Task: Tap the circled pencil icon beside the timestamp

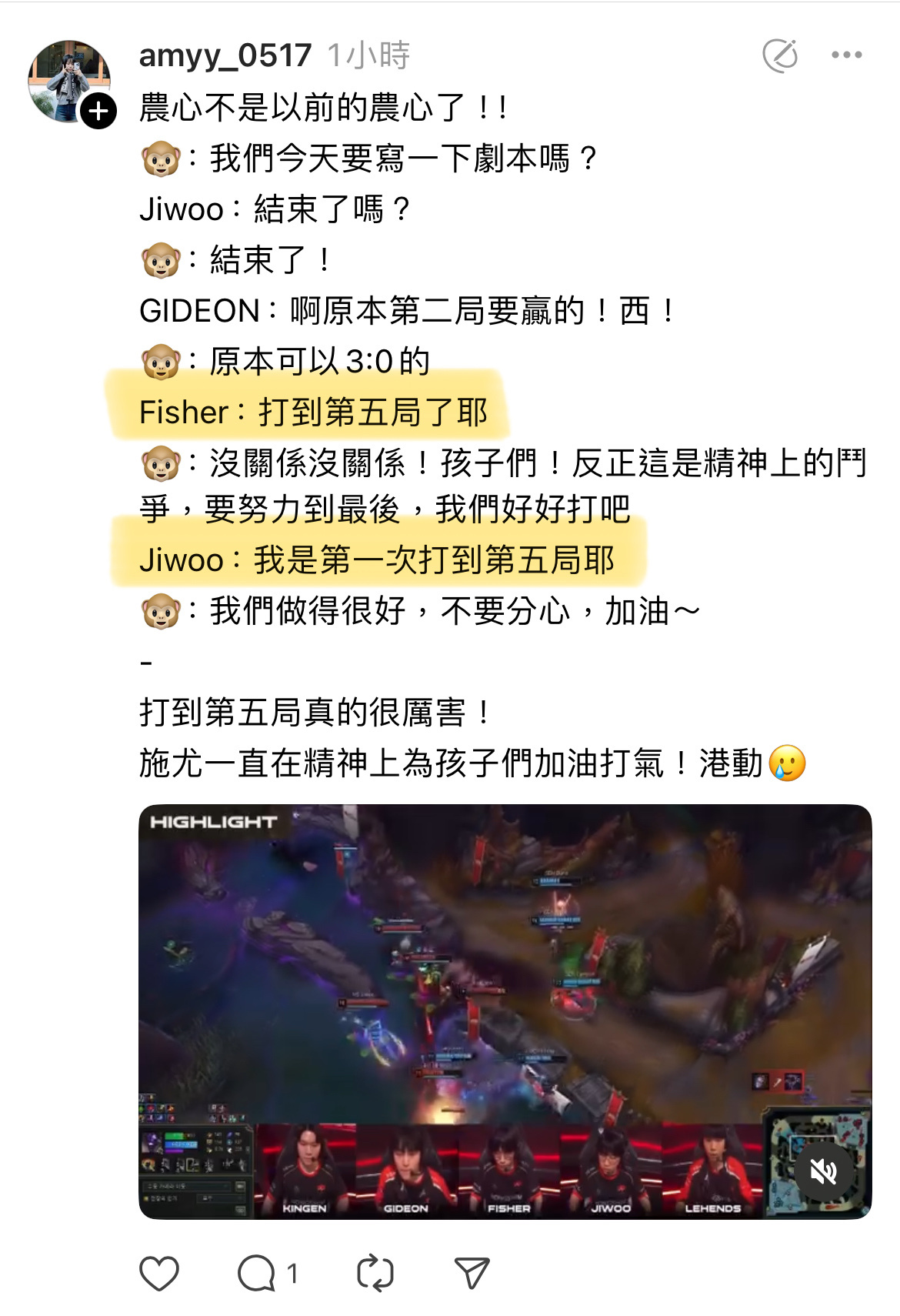Action: [780, 55]
